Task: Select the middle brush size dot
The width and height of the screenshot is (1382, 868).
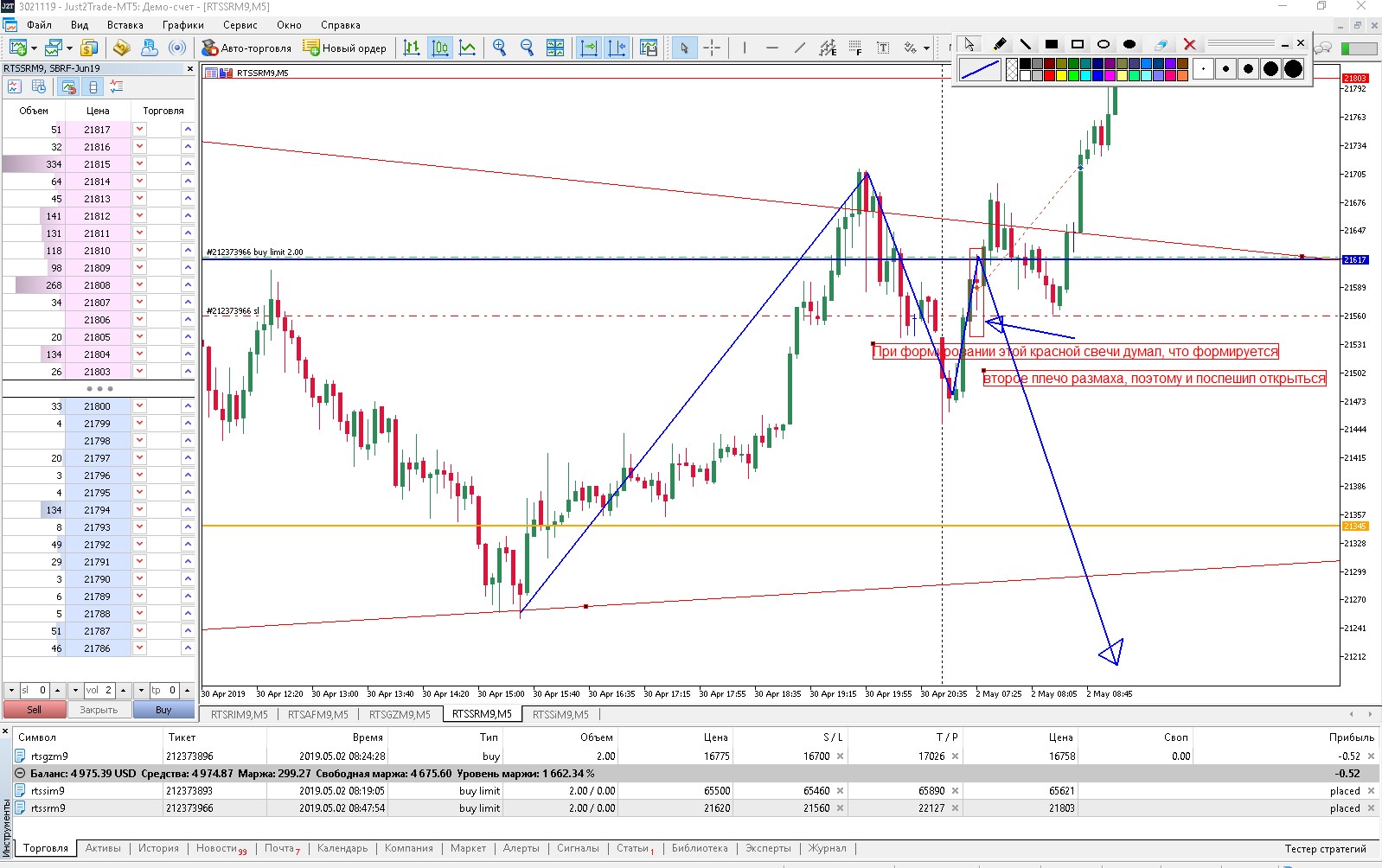Action: [1248, 69]
